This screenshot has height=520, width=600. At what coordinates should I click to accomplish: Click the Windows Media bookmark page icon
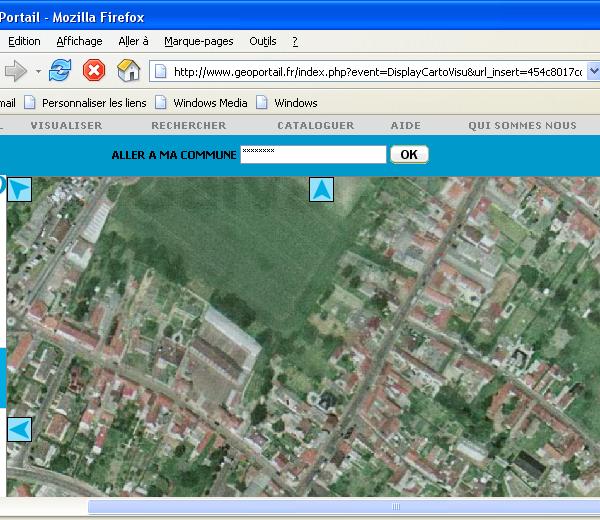[161, 103]
